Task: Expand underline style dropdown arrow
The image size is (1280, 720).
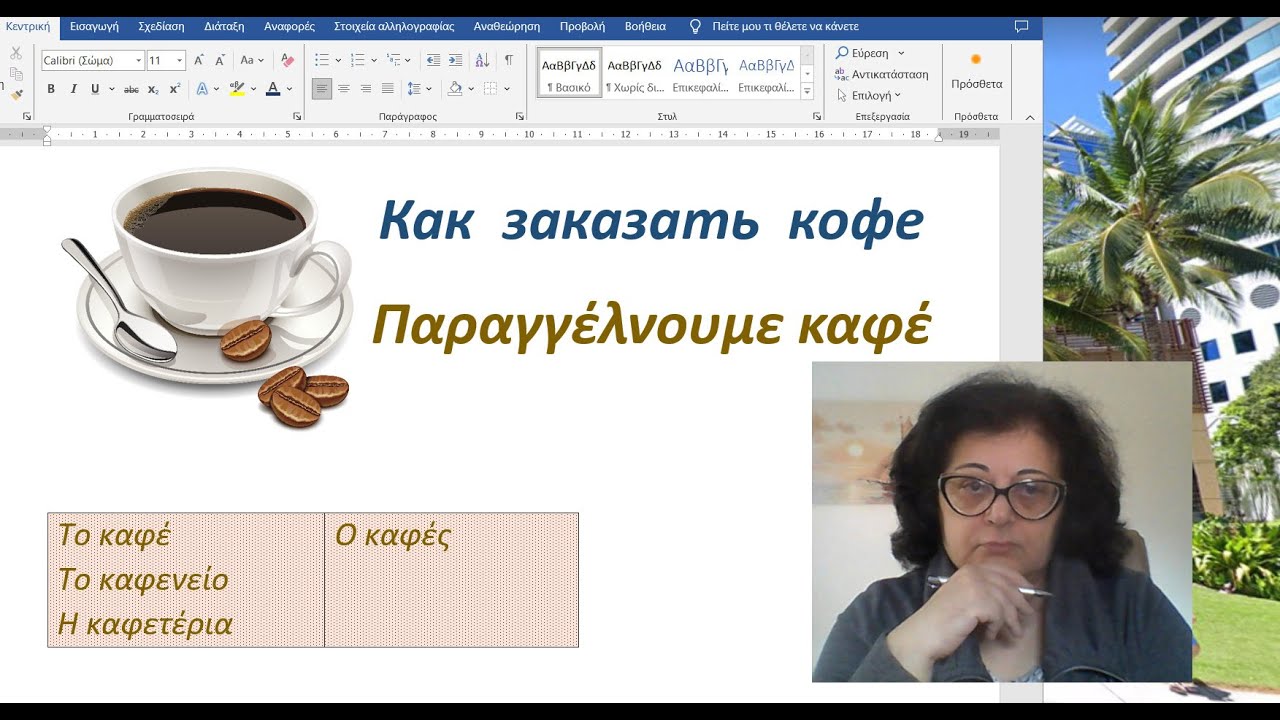Action: pos(110,89)
